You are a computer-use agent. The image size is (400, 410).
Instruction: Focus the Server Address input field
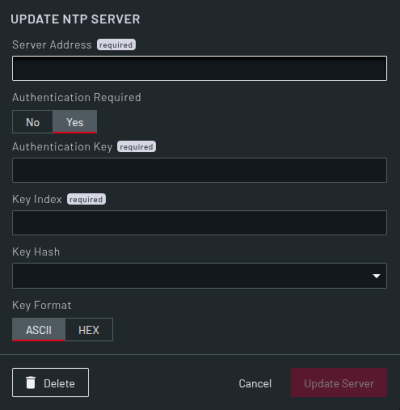tap(199, 68)
